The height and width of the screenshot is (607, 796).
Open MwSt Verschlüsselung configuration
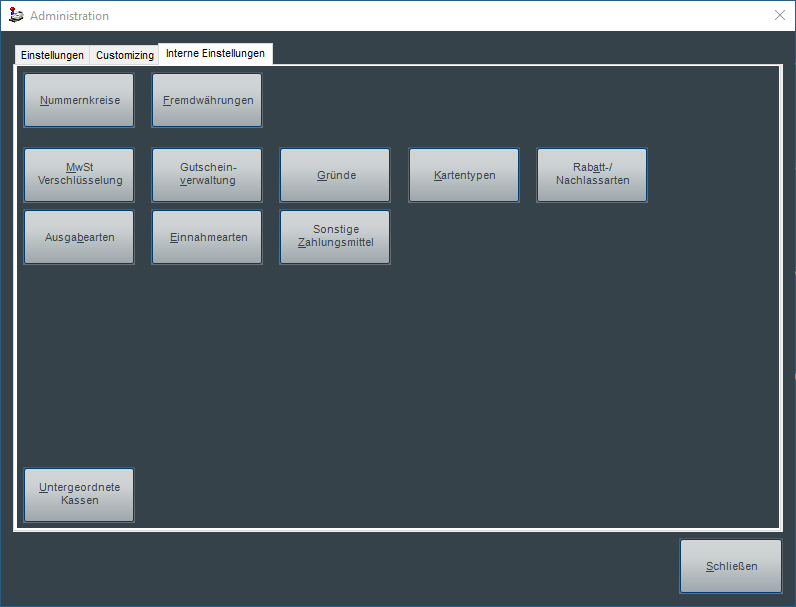click(79, 175)
